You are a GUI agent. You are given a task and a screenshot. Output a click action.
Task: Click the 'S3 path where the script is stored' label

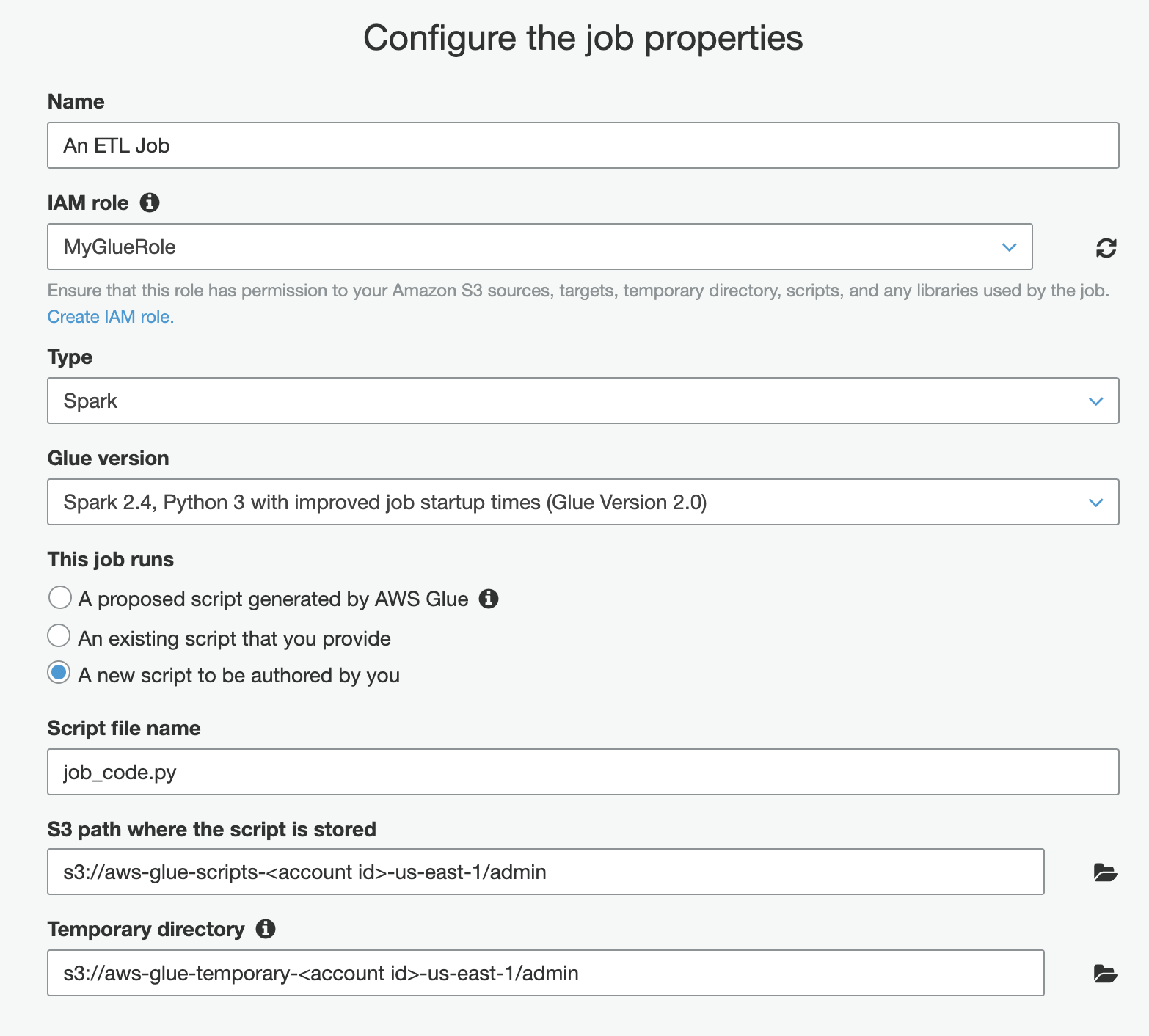212,830
